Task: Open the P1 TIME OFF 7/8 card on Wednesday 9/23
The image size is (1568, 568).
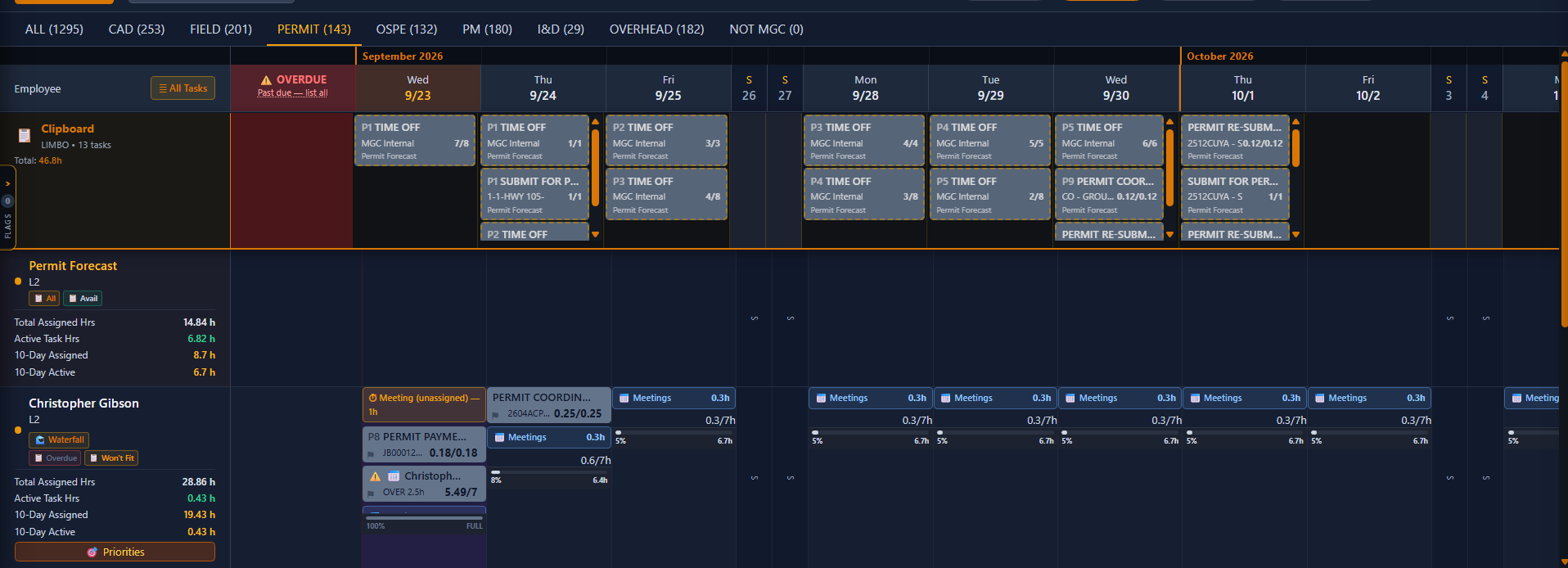Action: [x=415, y=141]
